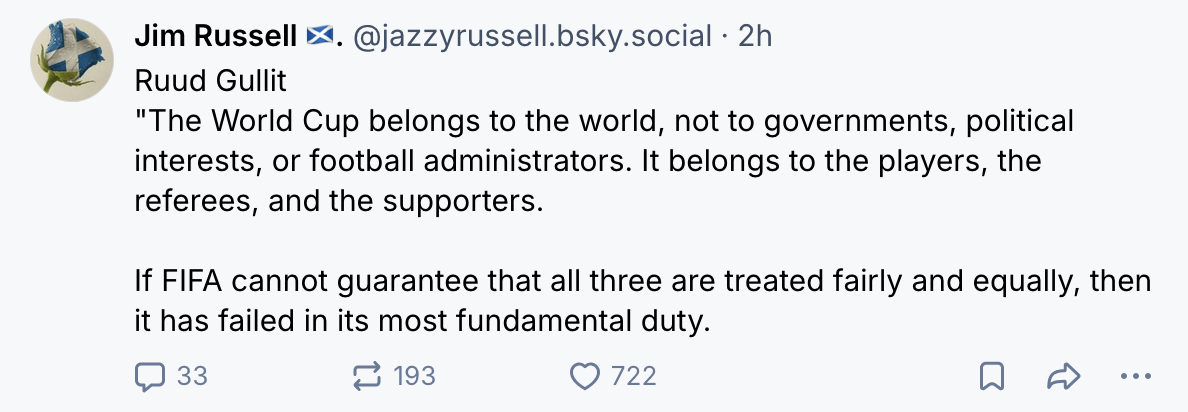The height and width of the screenshot is (412, 1188).
Task: Open the reply speech-bubble icon
Action: [149, 376]
